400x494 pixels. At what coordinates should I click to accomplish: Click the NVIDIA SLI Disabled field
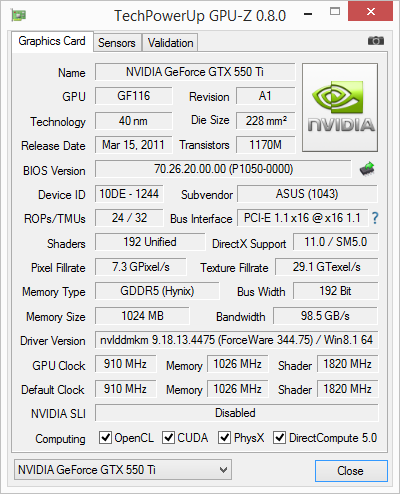coord(237,413)
